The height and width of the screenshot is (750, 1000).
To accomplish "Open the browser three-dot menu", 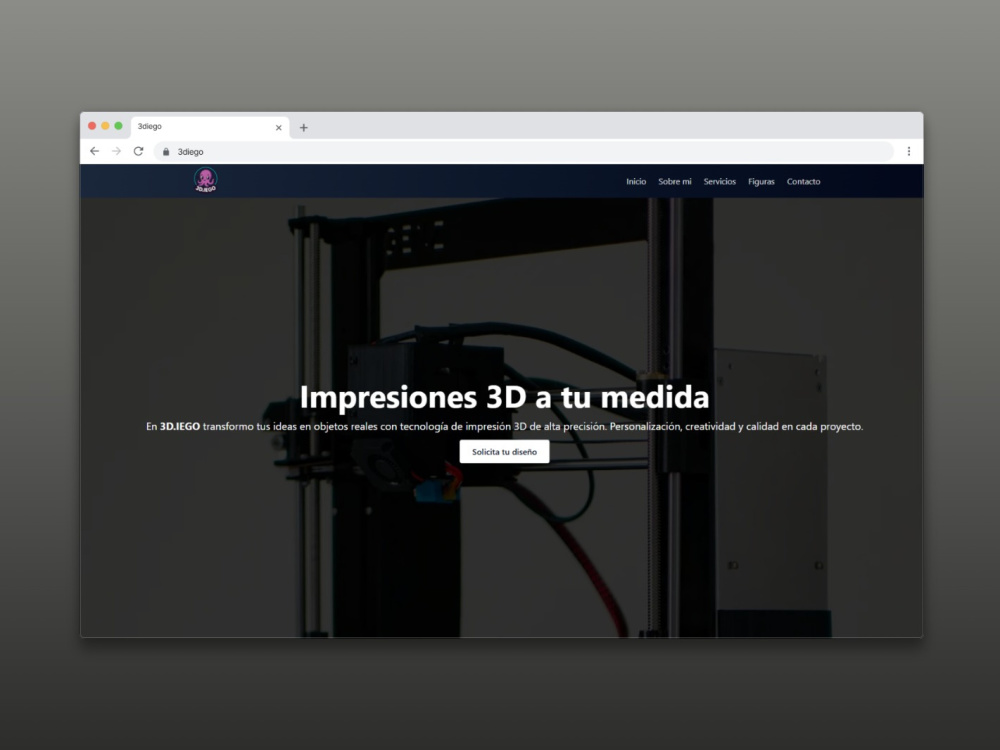I will click(909, 151).
